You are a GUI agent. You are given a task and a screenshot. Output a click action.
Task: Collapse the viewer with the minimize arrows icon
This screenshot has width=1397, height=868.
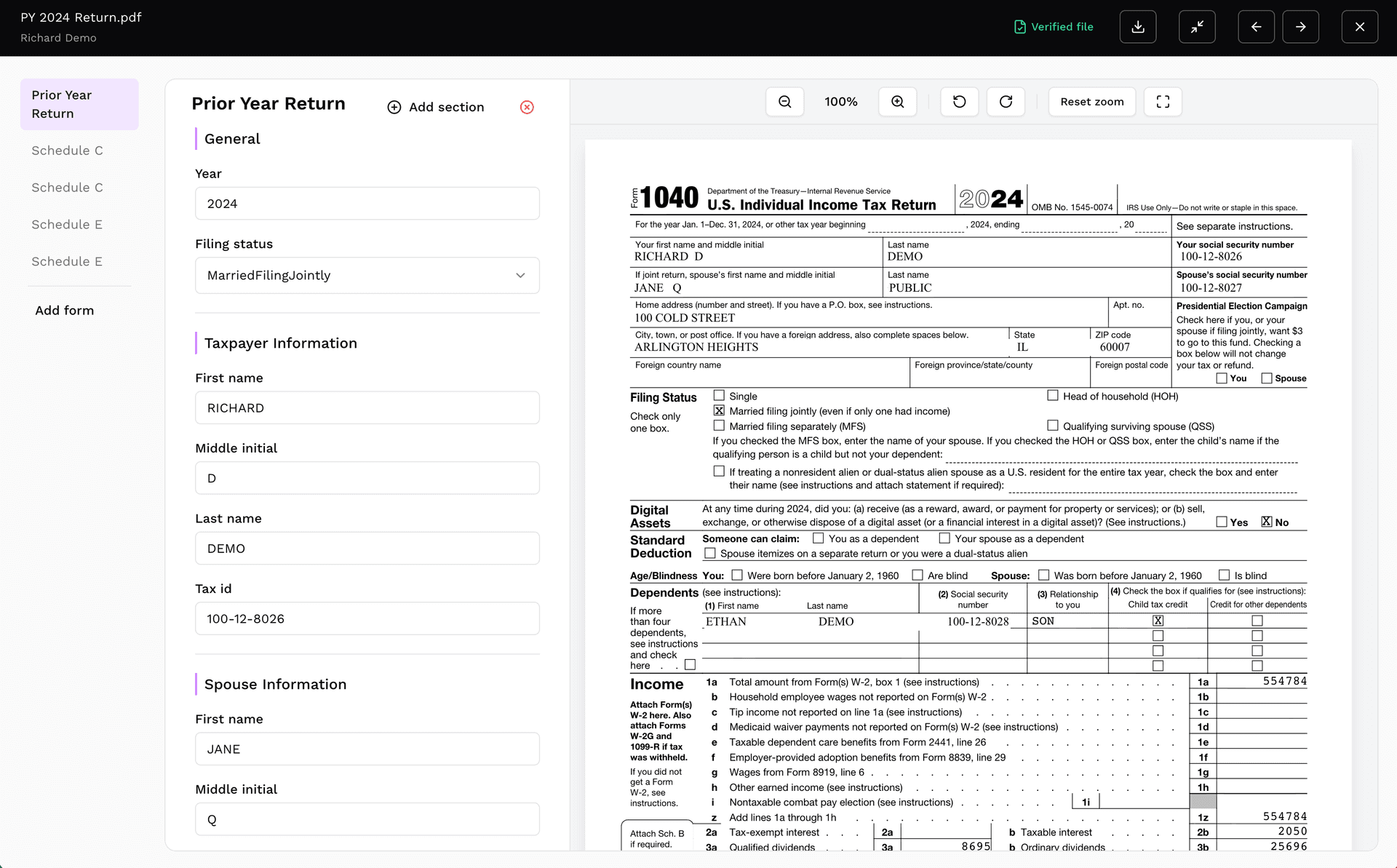[x=1197, y=27]
